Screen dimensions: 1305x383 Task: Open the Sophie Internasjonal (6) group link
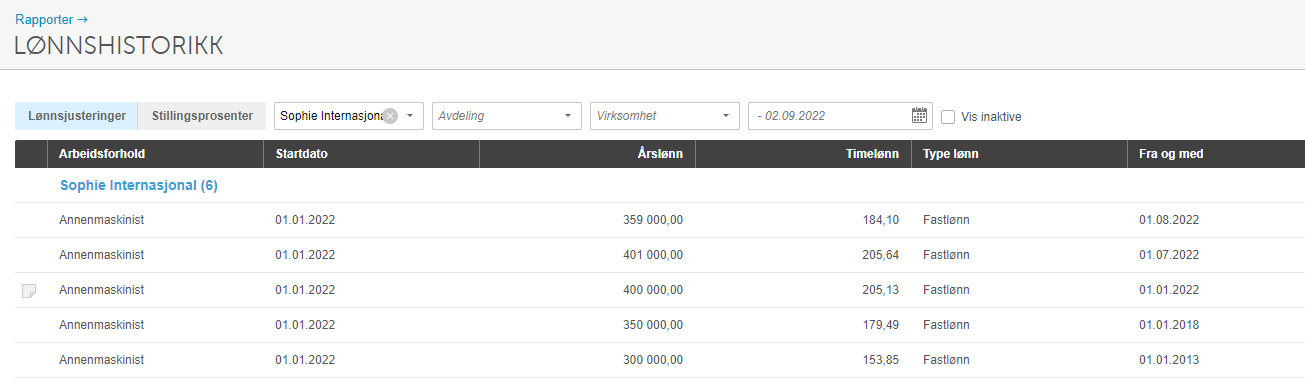pos(139,185)
